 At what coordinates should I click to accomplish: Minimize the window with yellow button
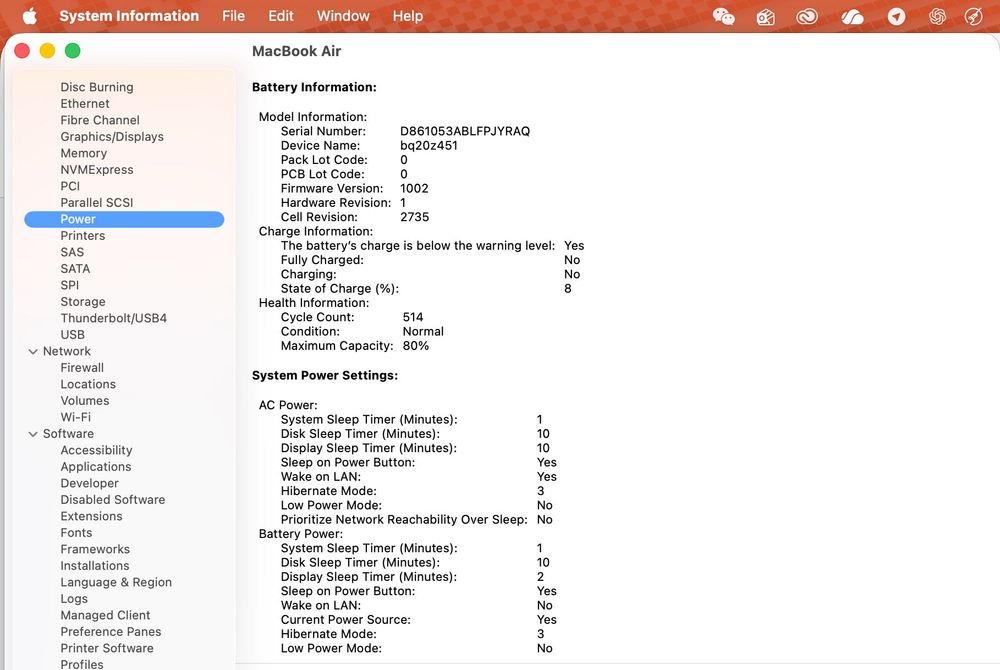pyautogui.click(x=47, y=50)
